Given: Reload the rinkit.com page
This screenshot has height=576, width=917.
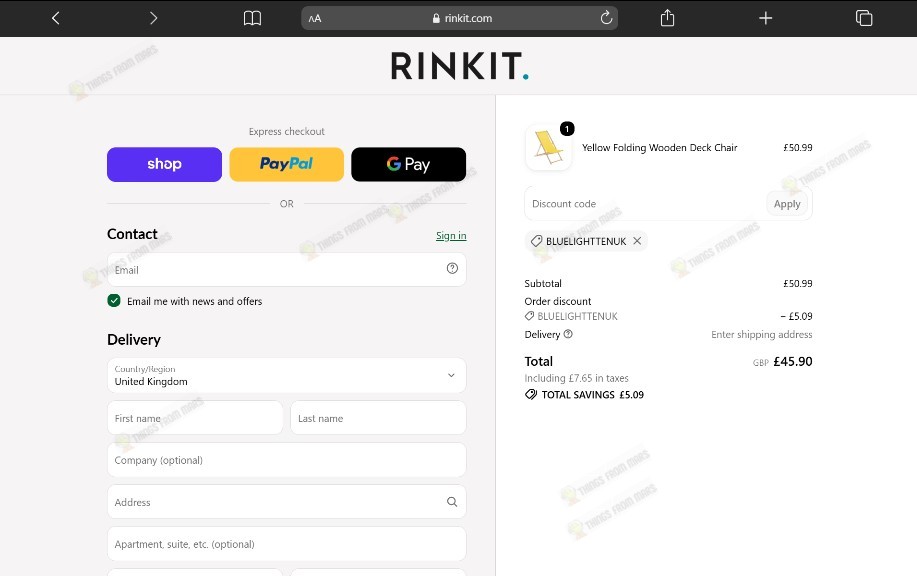Looking at the screenshot, I should [x=606, y=18].
